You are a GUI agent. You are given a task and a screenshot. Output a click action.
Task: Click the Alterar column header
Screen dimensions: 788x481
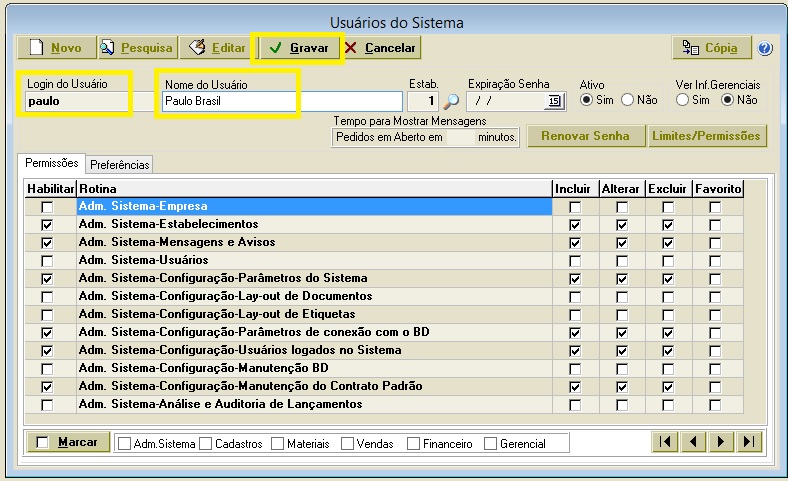point(622,188)
